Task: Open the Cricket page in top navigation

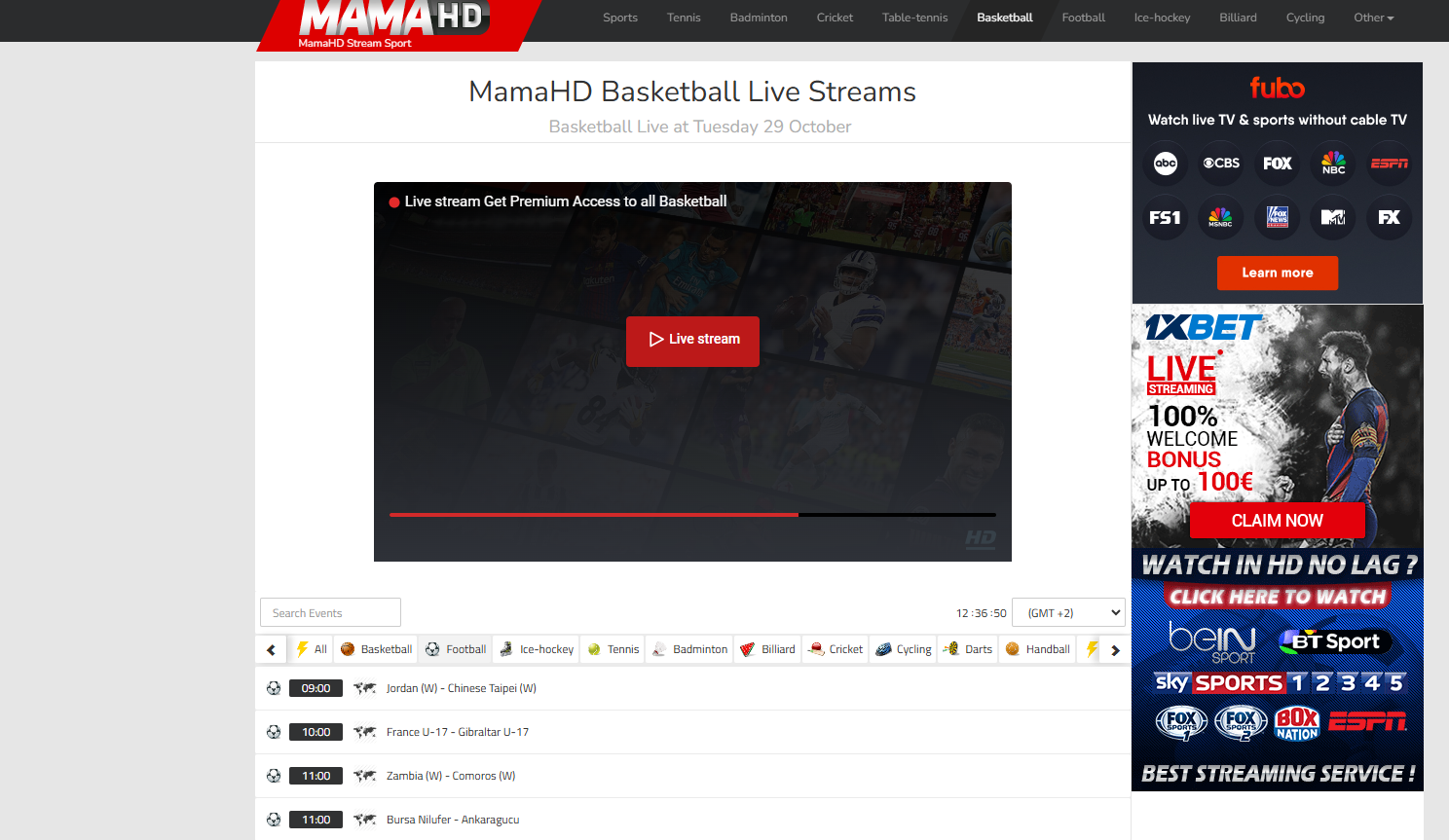Action: [x=835, y=18]
